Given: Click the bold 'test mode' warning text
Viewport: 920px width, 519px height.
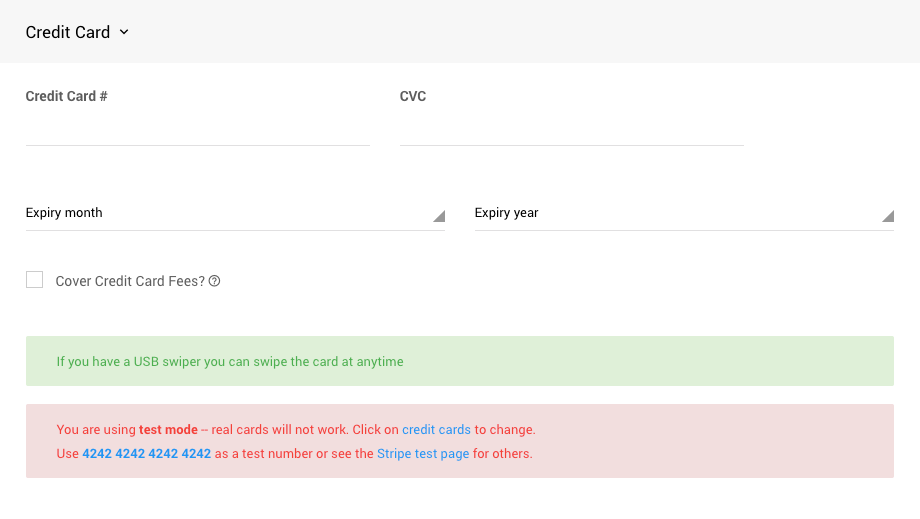Looking at the screenshot, I should tap(168, 430).
